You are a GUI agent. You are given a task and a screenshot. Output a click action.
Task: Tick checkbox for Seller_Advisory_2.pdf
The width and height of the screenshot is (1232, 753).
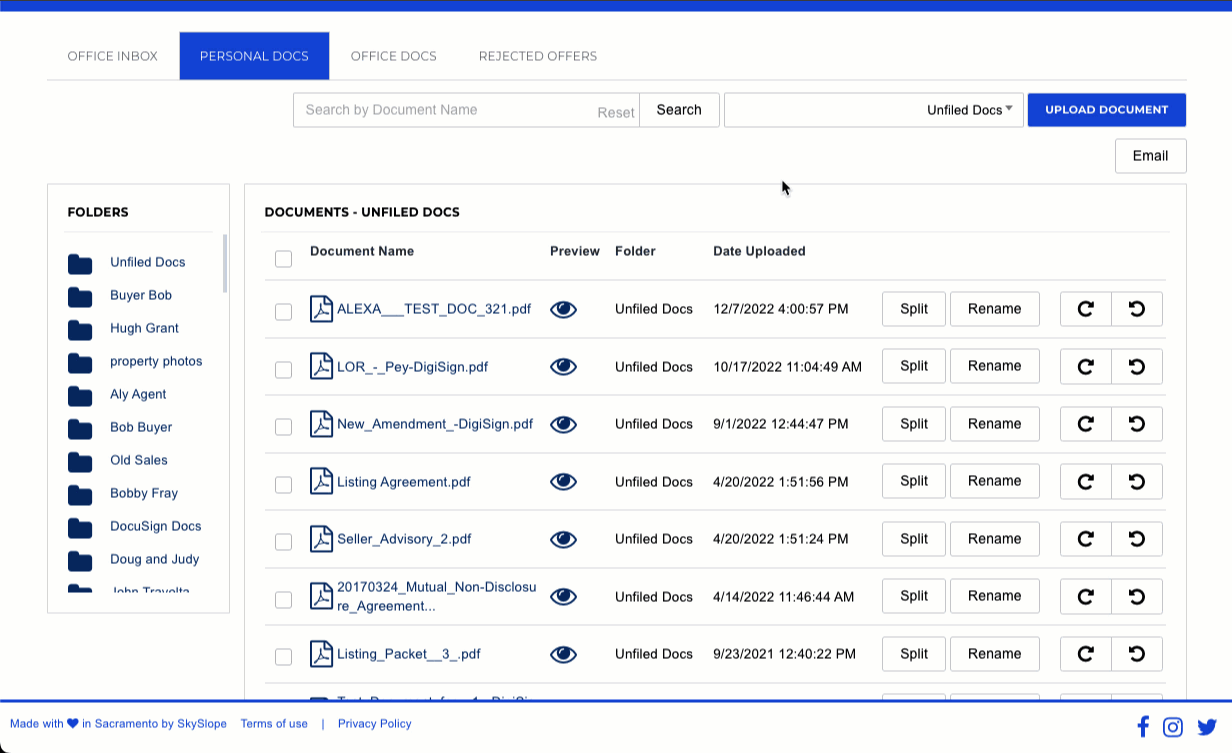tap(283, 542)
